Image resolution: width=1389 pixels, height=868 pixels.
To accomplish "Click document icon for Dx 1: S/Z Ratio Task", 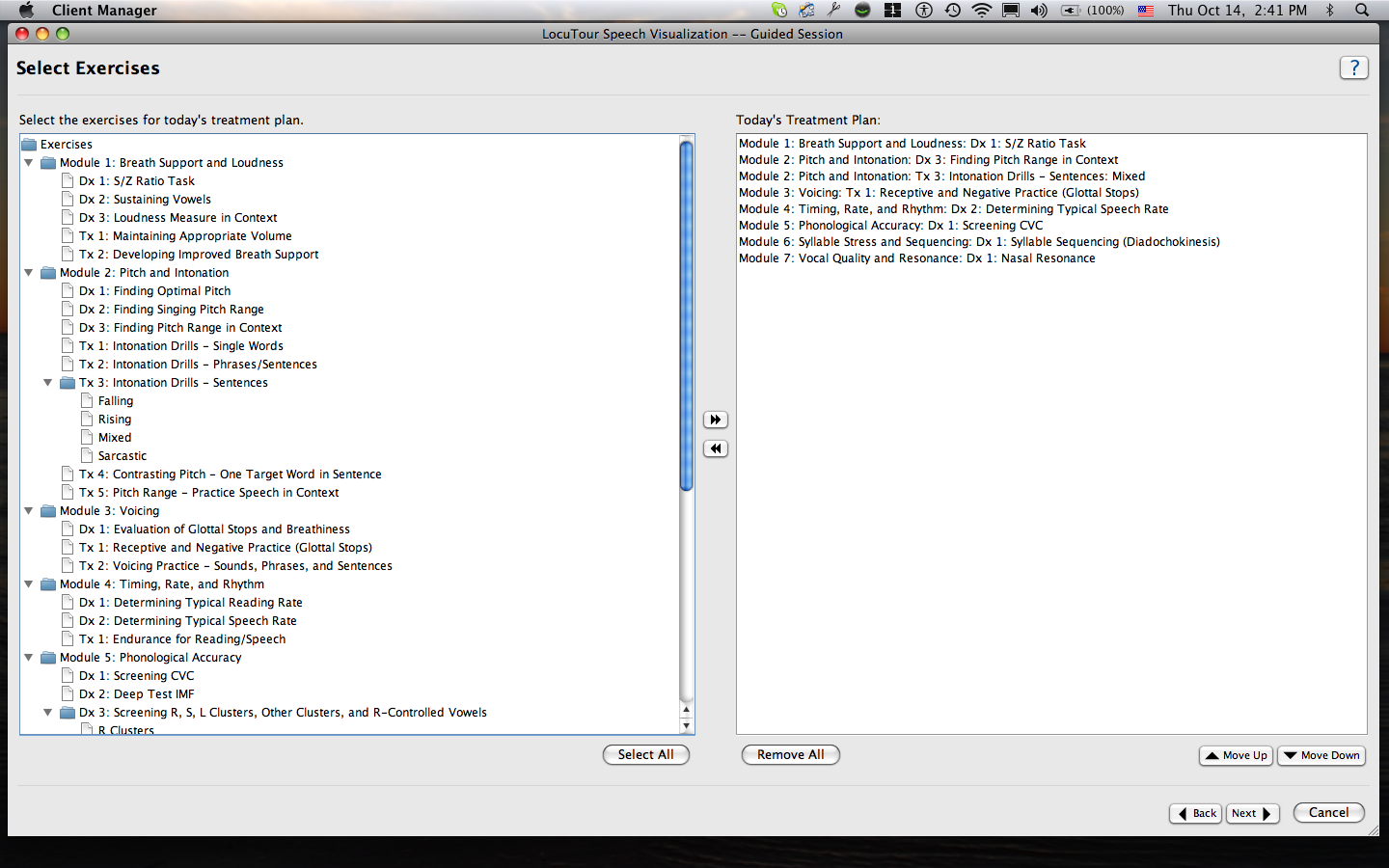I will coord(68,181).
